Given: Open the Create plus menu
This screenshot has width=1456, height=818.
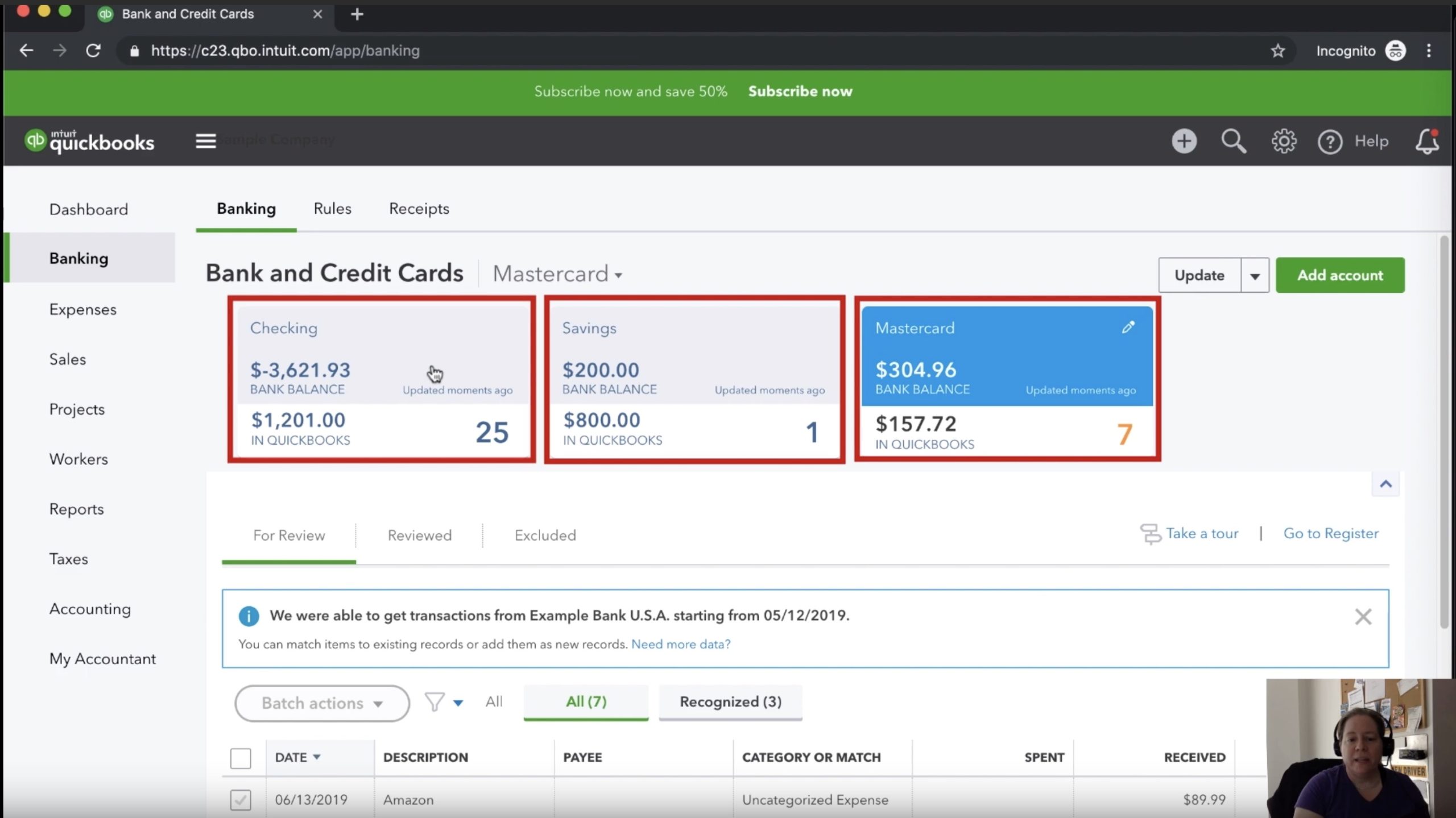Looking at the screenshot, I should [1184, 141].
